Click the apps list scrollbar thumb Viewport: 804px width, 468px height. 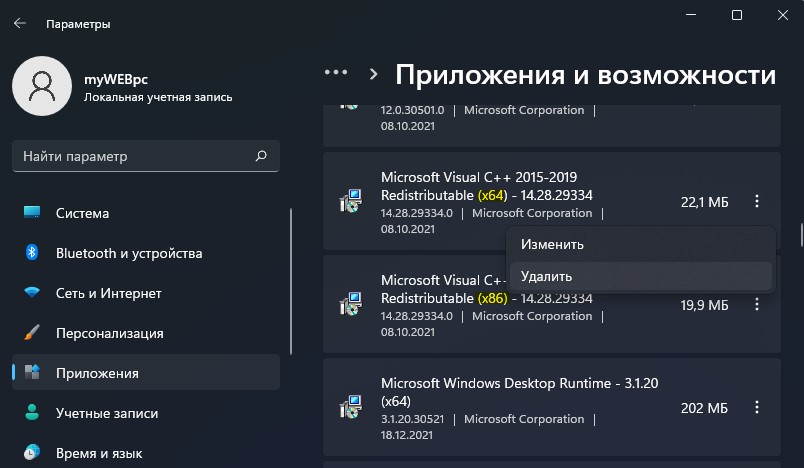point(801,235)
